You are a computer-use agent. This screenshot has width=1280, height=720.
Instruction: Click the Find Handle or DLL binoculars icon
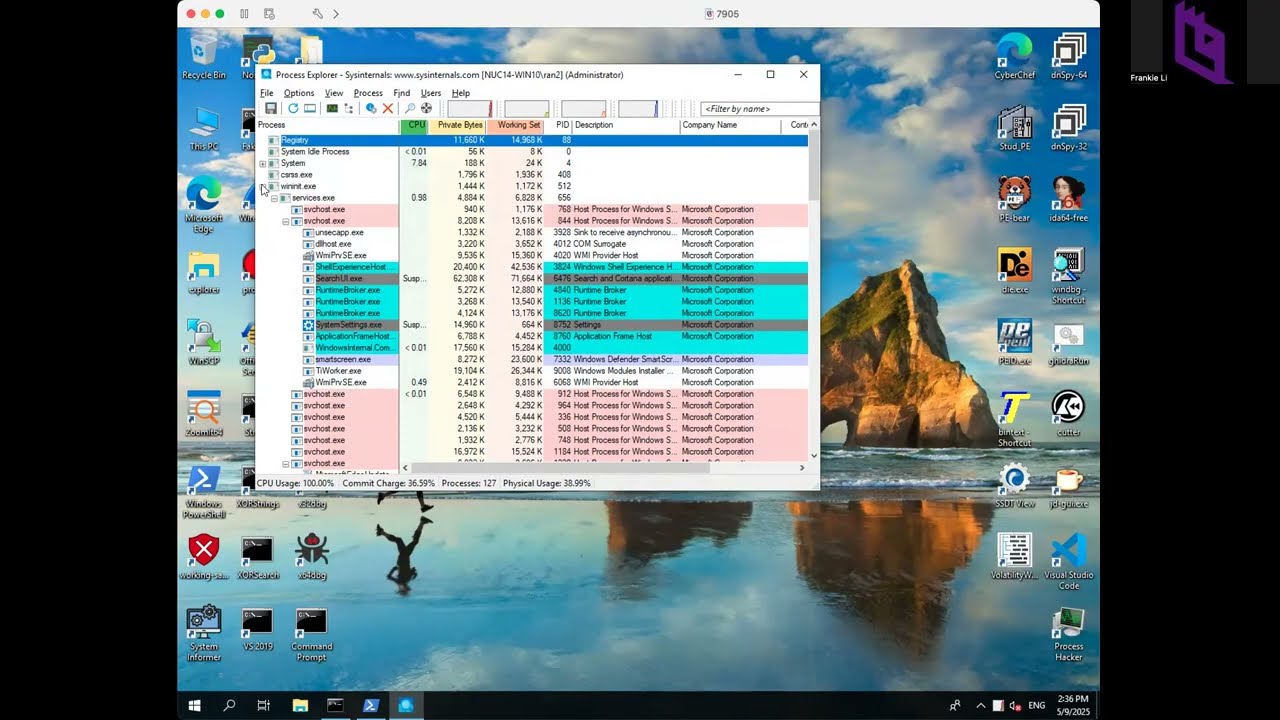[x=409, y=108]
